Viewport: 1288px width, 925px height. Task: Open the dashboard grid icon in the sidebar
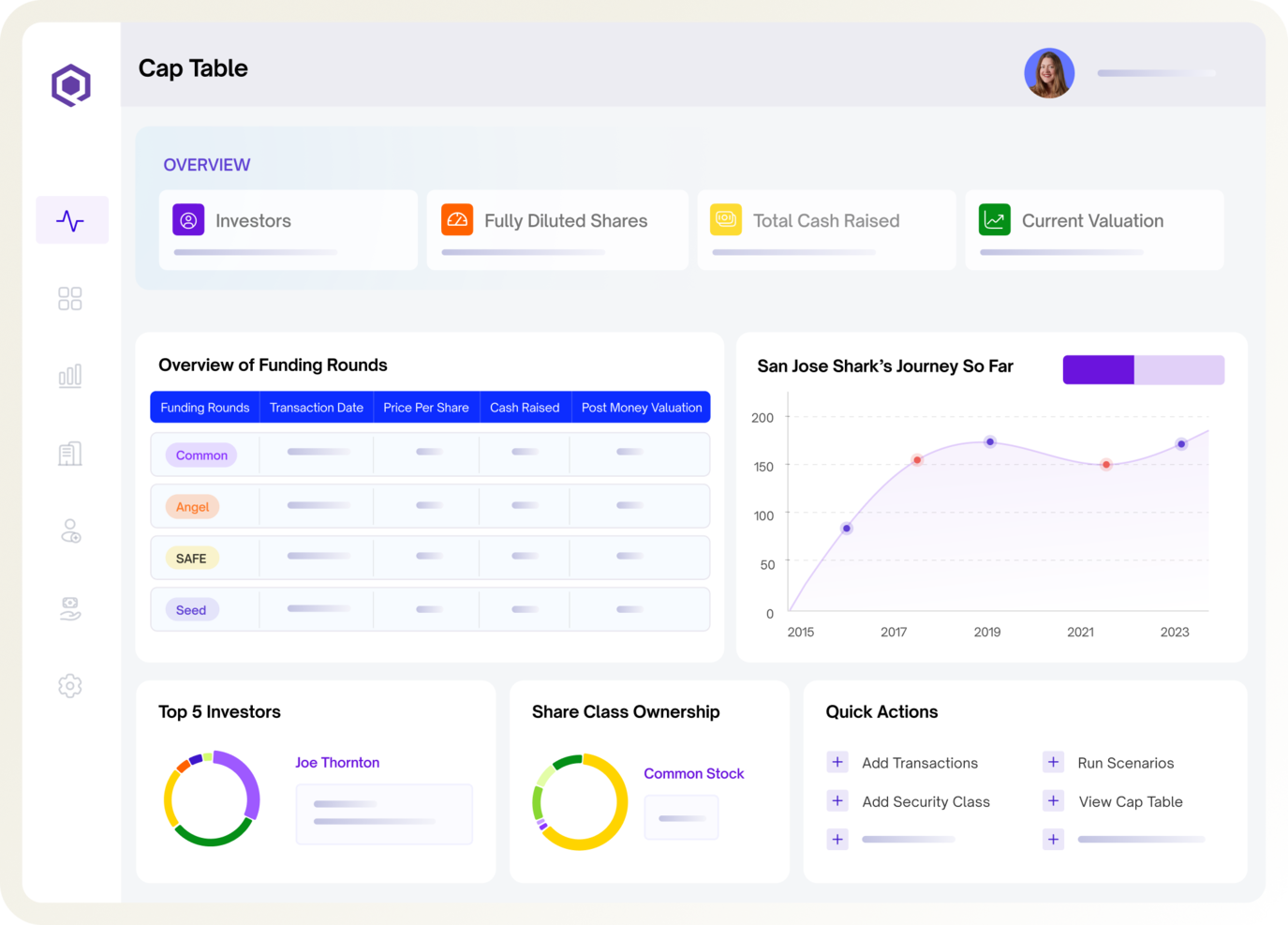(69, 297)
